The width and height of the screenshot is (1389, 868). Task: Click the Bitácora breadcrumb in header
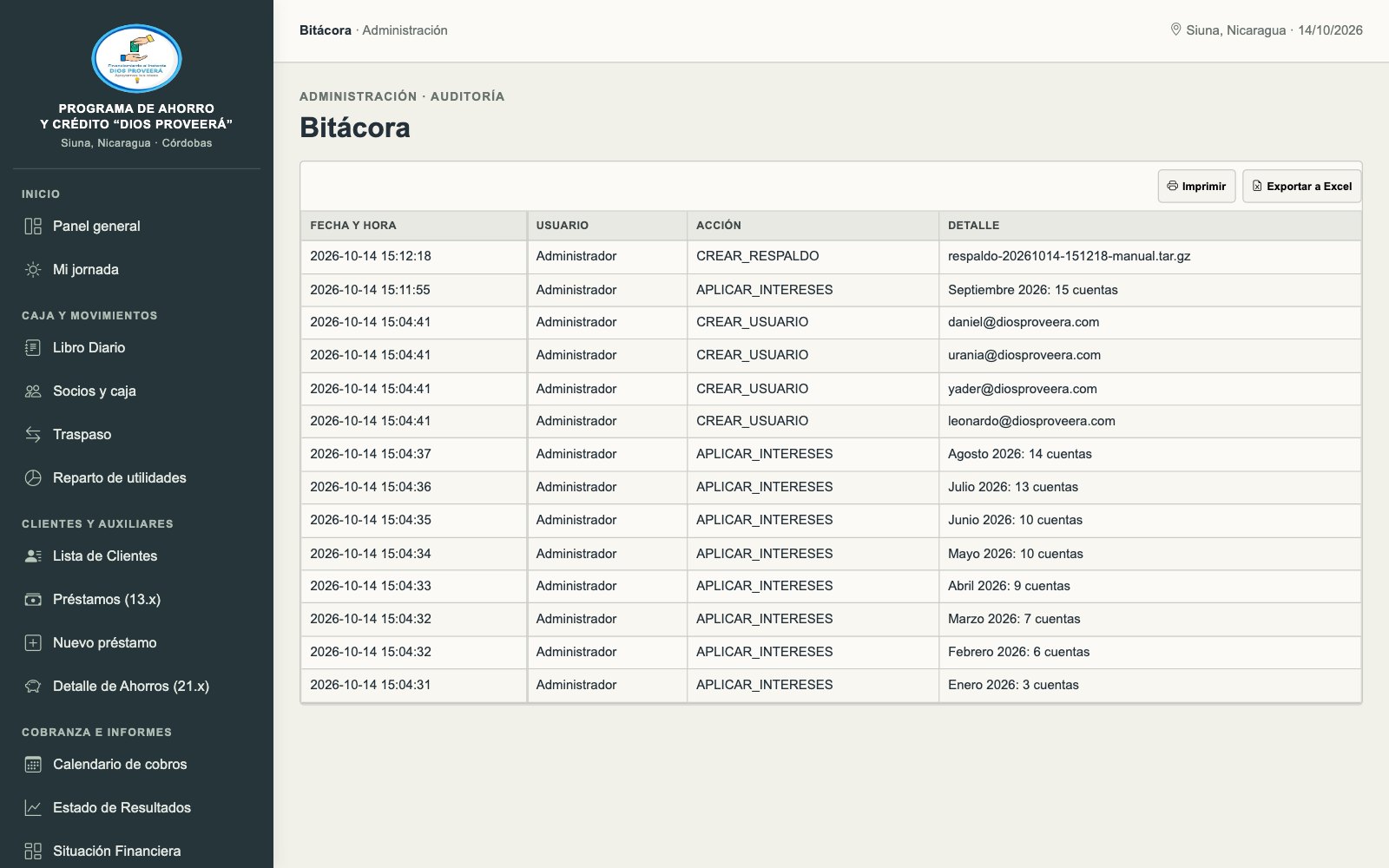pyautogui.click(x=326, y=30)
